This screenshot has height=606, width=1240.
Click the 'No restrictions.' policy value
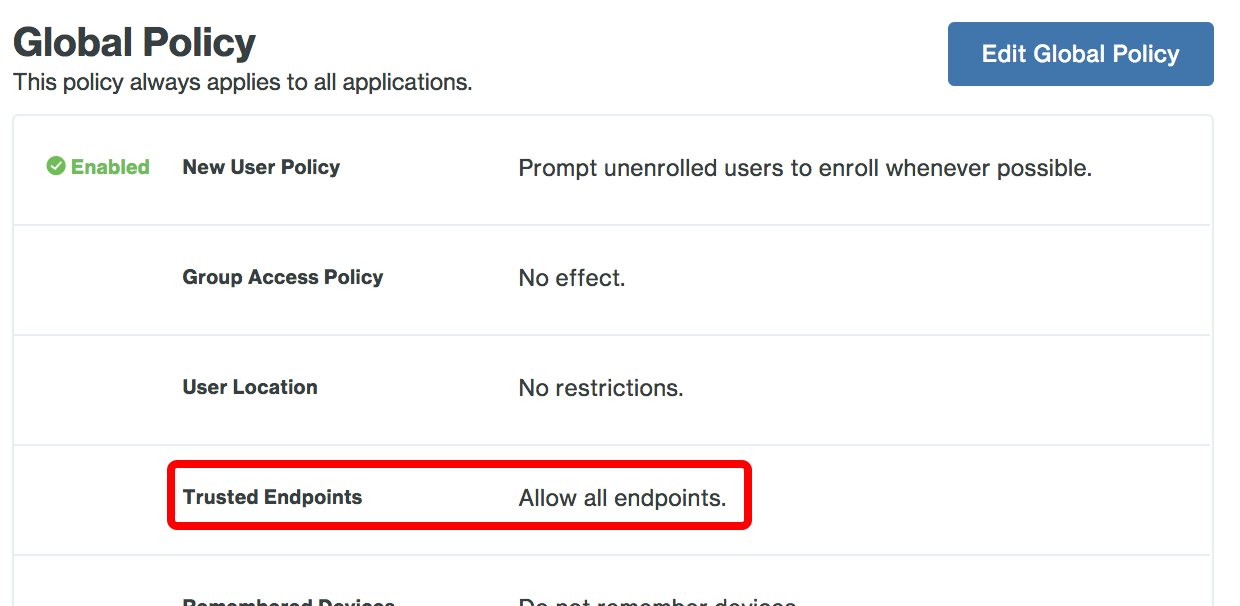coord(600,388)
